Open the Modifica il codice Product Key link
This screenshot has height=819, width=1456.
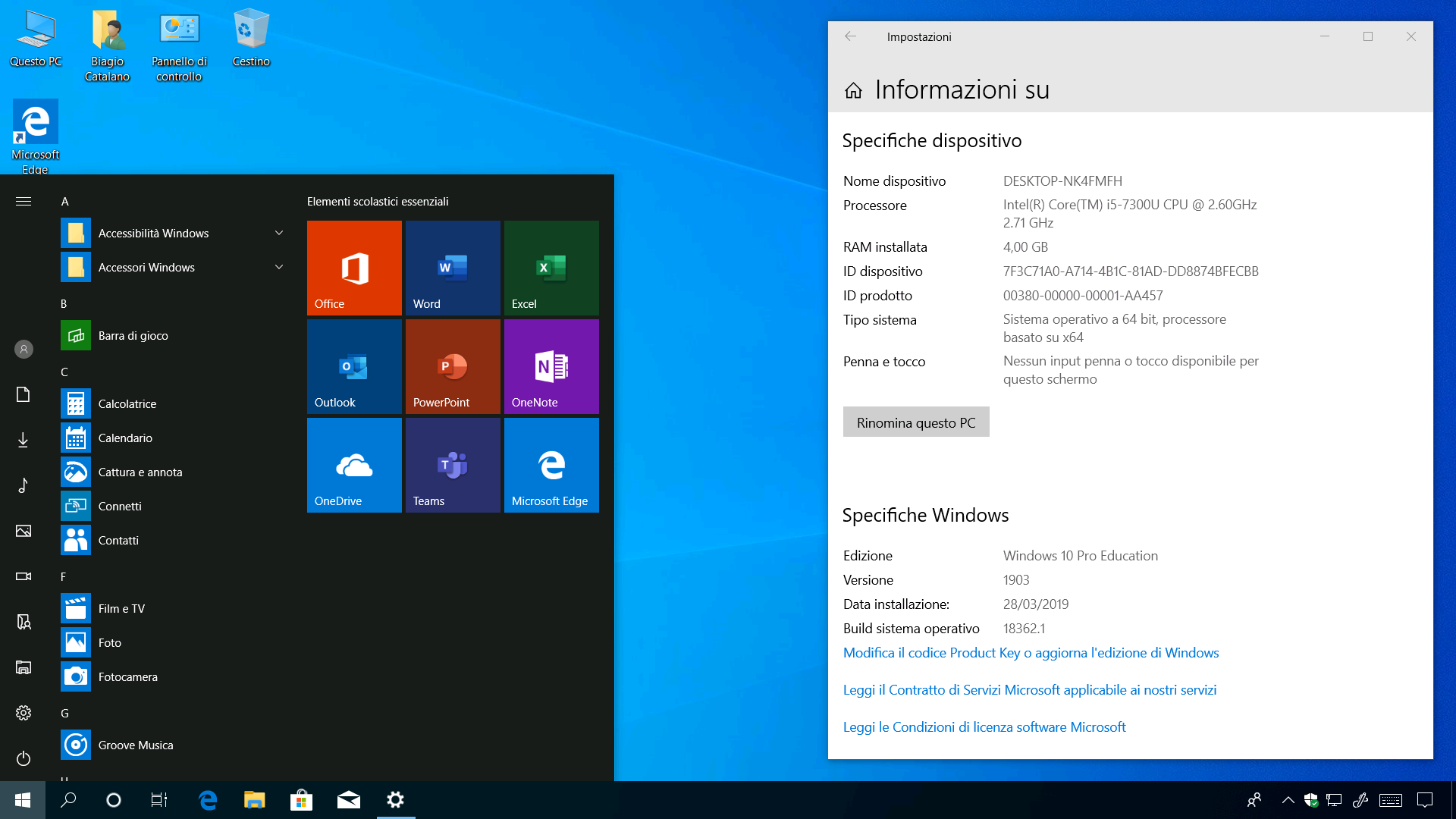[1031, 653]
